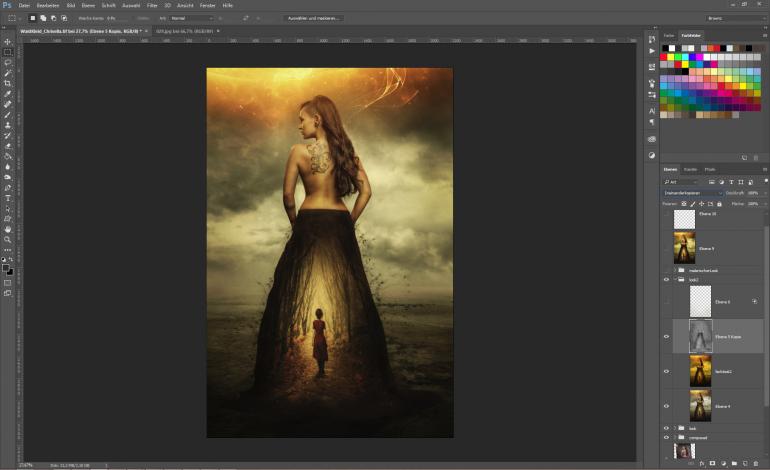Select the Lasso tool
Screen dimensions: 770x470
8,62
